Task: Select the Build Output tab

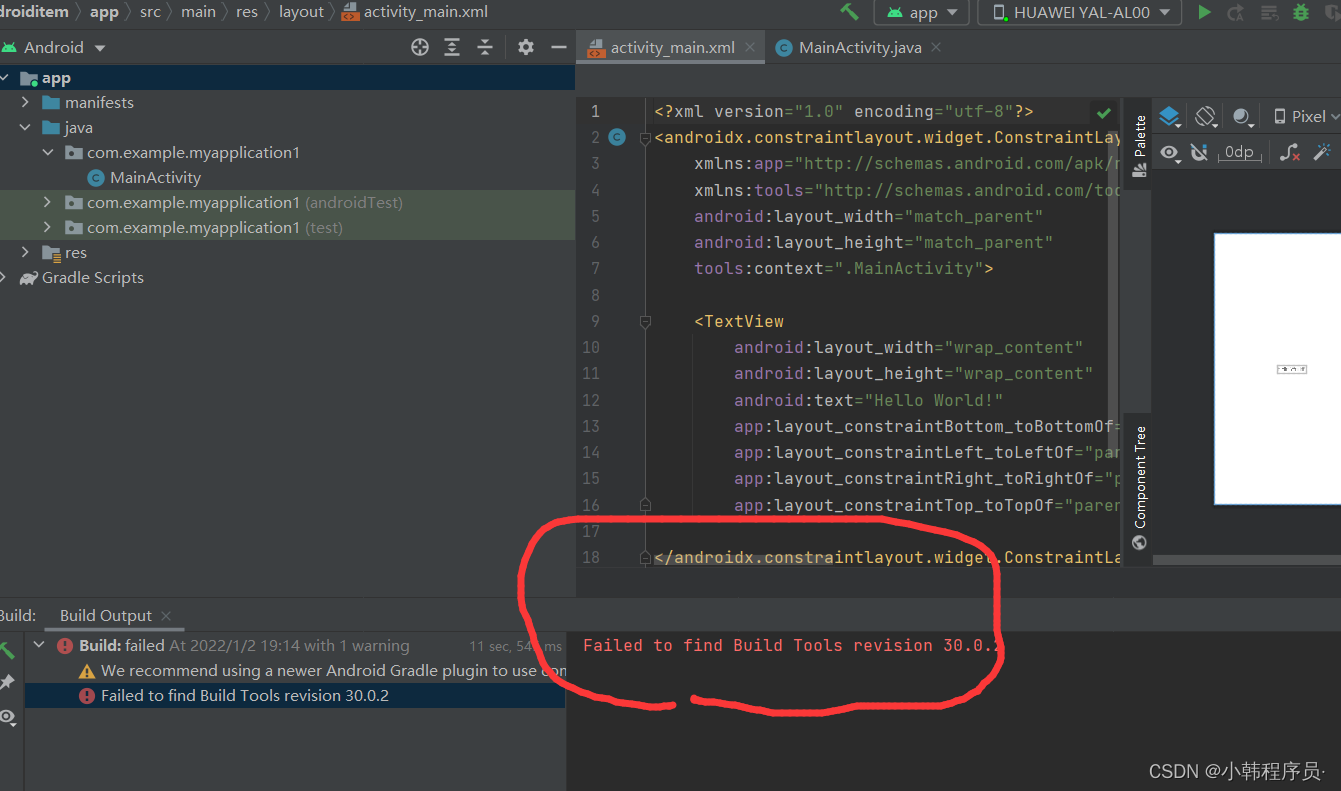Action: pos(106,616)
